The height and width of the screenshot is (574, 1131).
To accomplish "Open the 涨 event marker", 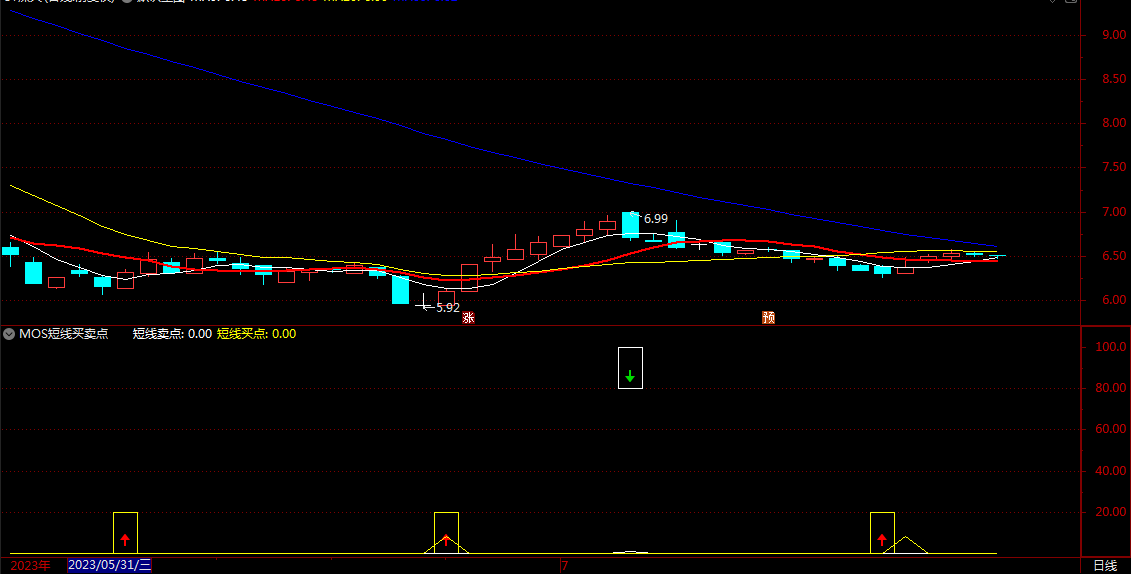I will (x=469, y=317).
